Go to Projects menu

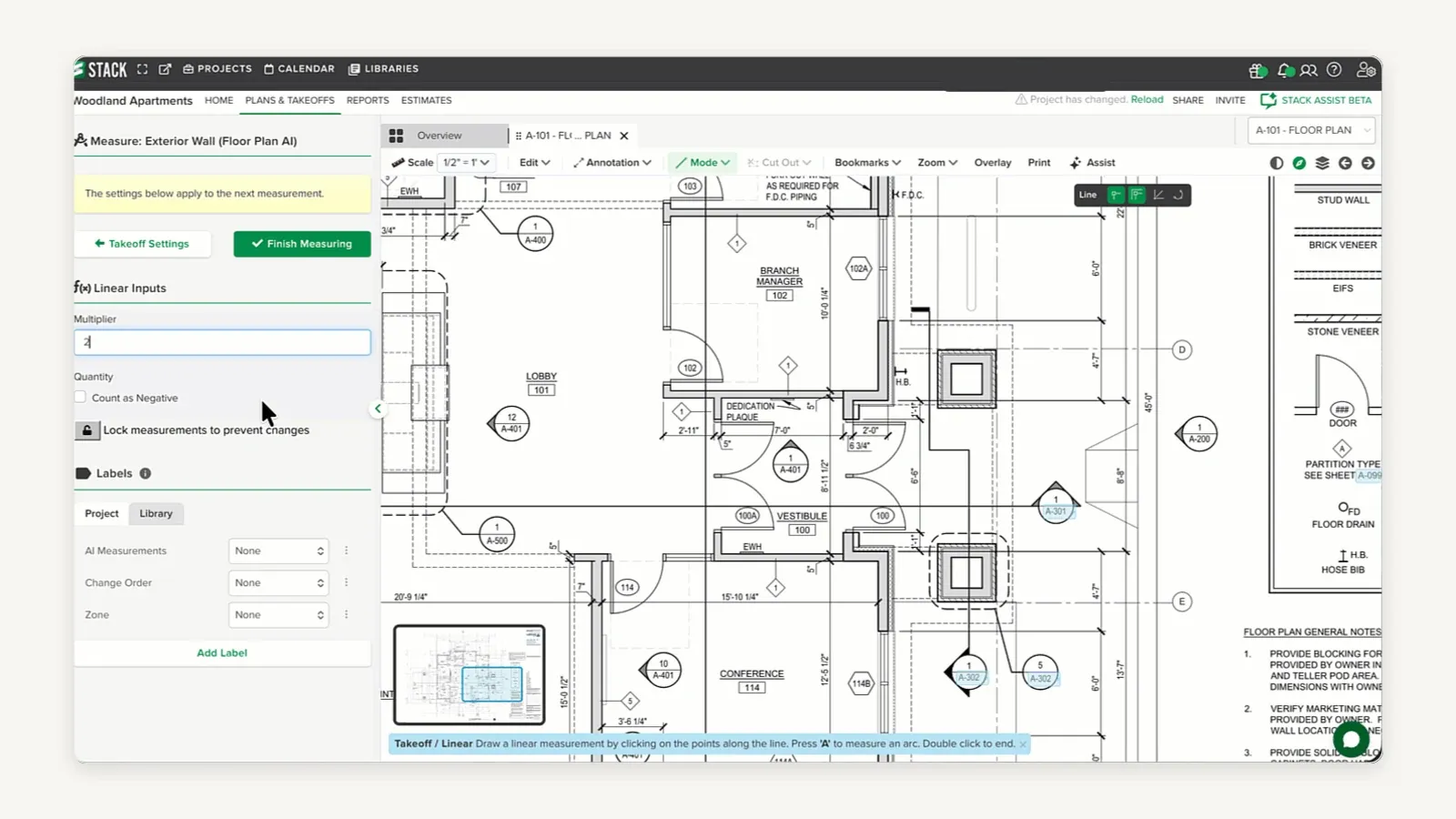217,69
